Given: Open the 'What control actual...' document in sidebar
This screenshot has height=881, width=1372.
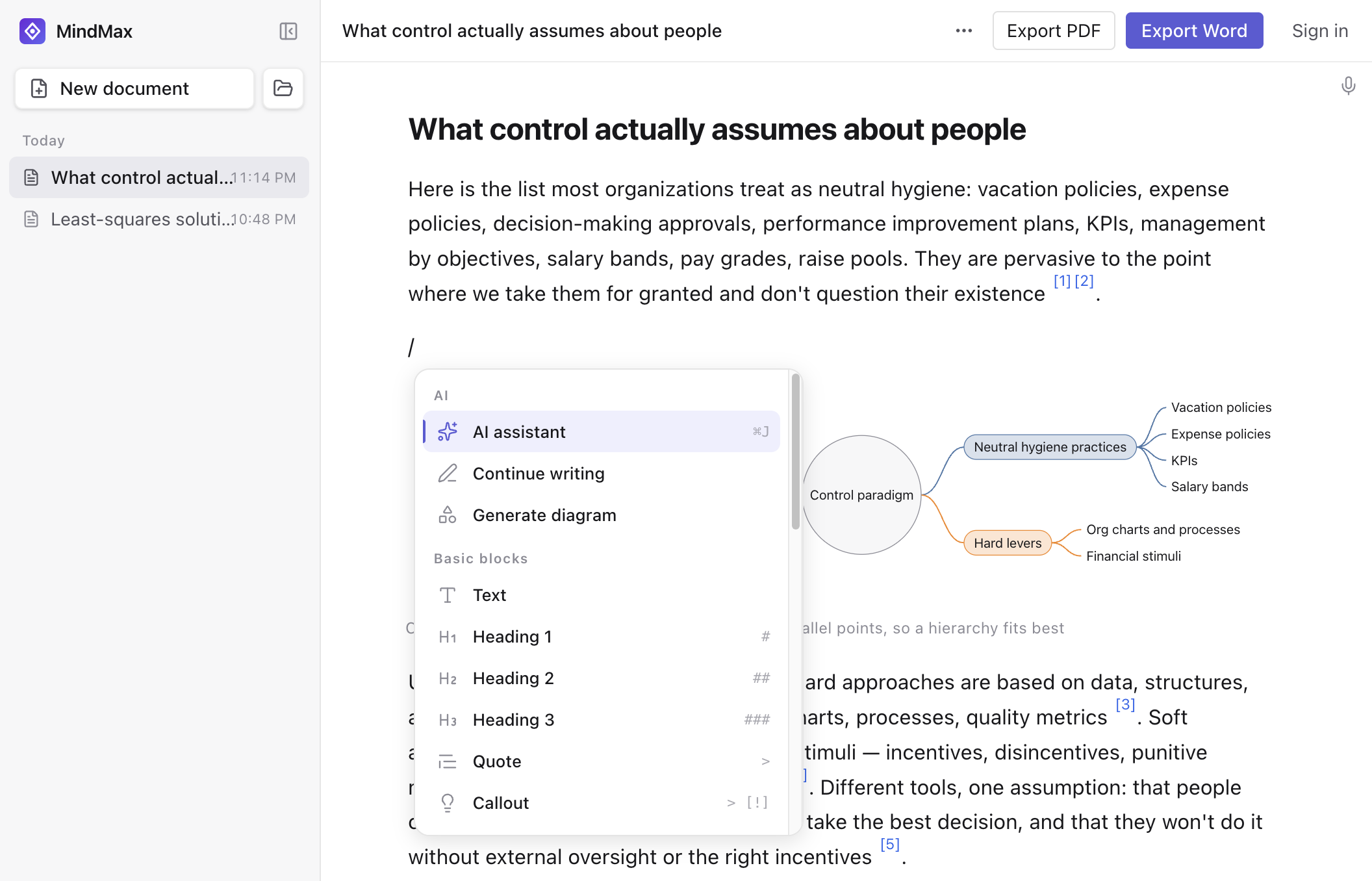Looking at the screenshot, I should coord(159,177).
